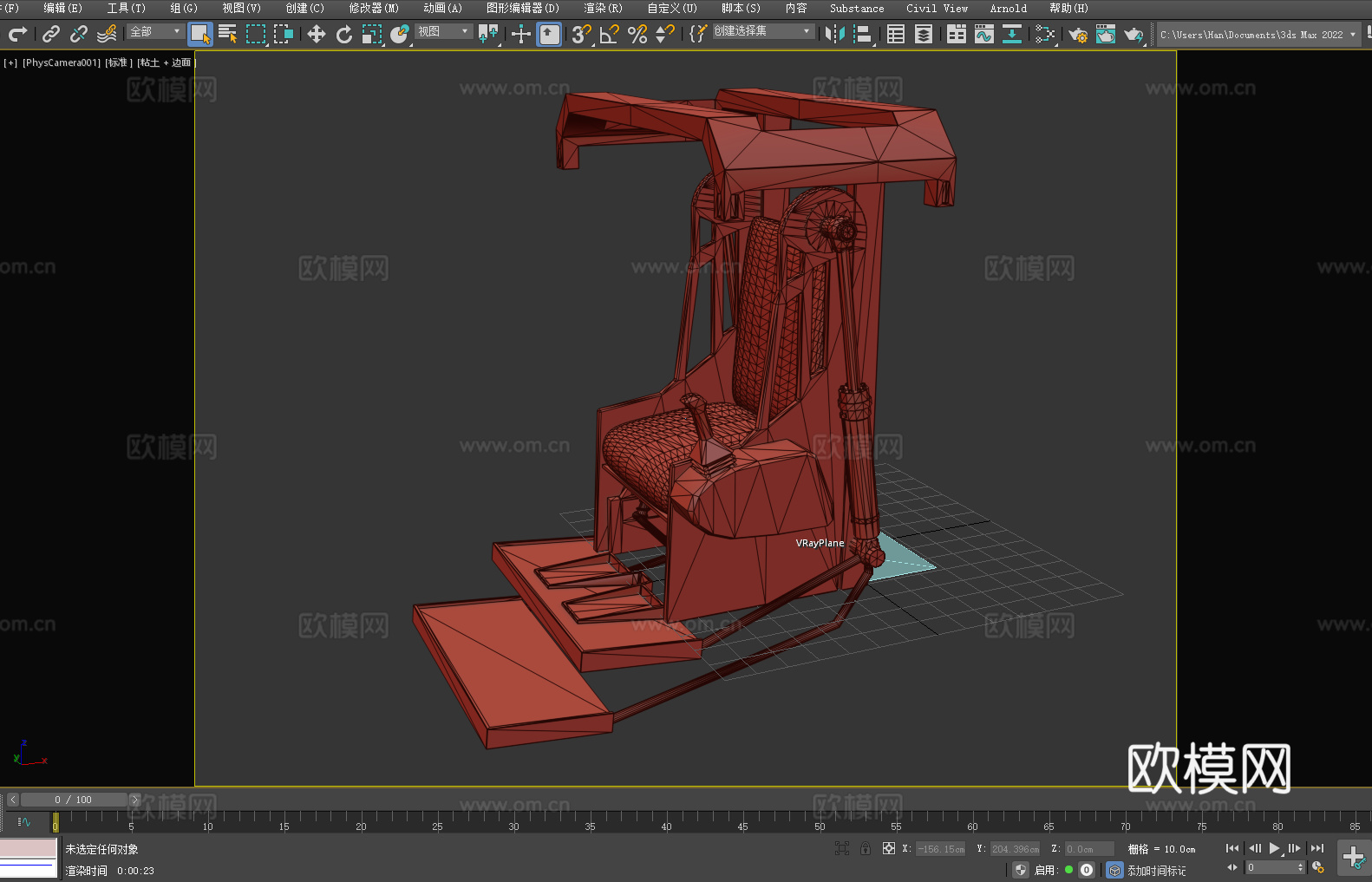Open the 视图 reference coordinate dropdown
The width and height of the screenshot is (1372, 882).
(443, 31)
